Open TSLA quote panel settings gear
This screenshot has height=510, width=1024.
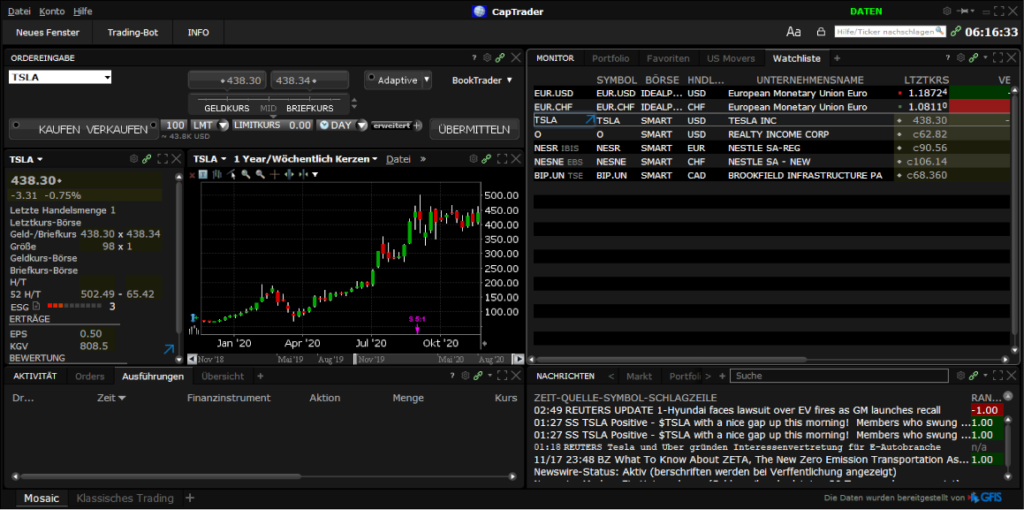tap(134, 159)
